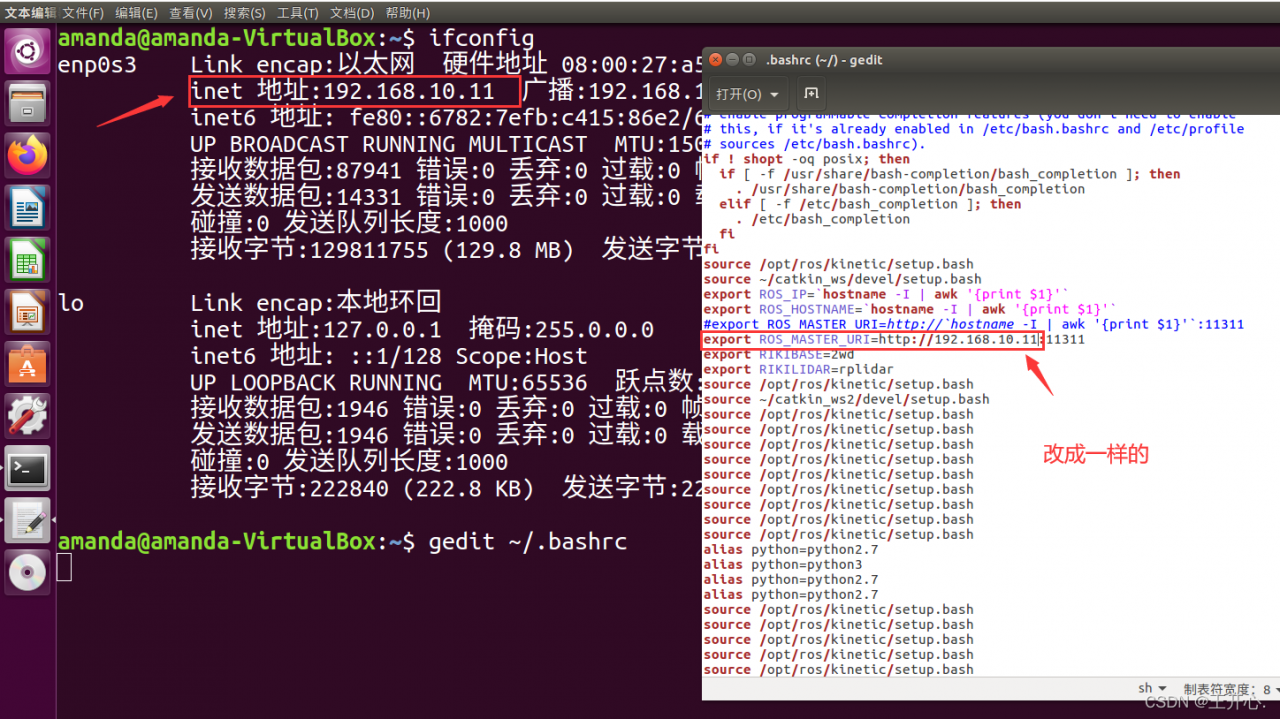The image size is (1280, 719).
Task: Launch Firefox web browser from launcher
Action: 28,156
